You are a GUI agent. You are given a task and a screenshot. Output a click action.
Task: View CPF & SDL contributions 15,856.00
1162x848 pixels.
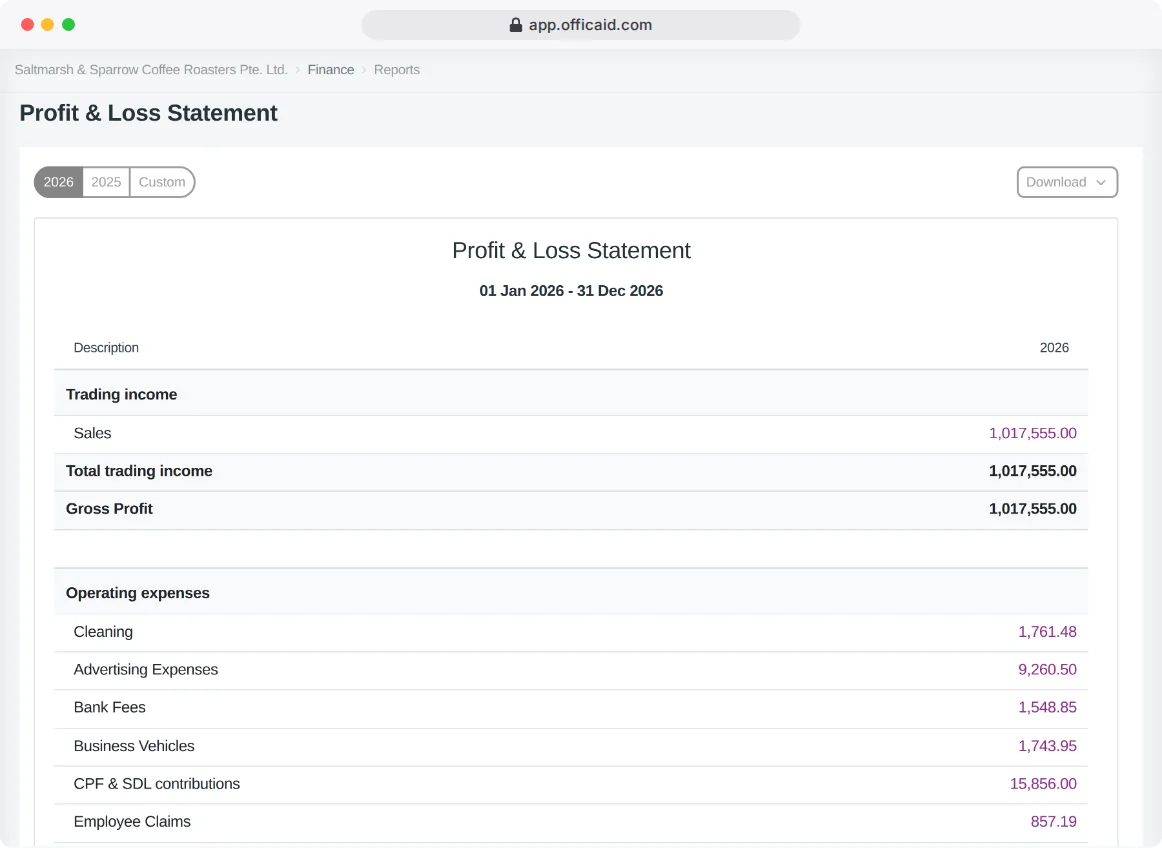[1043, 784]
